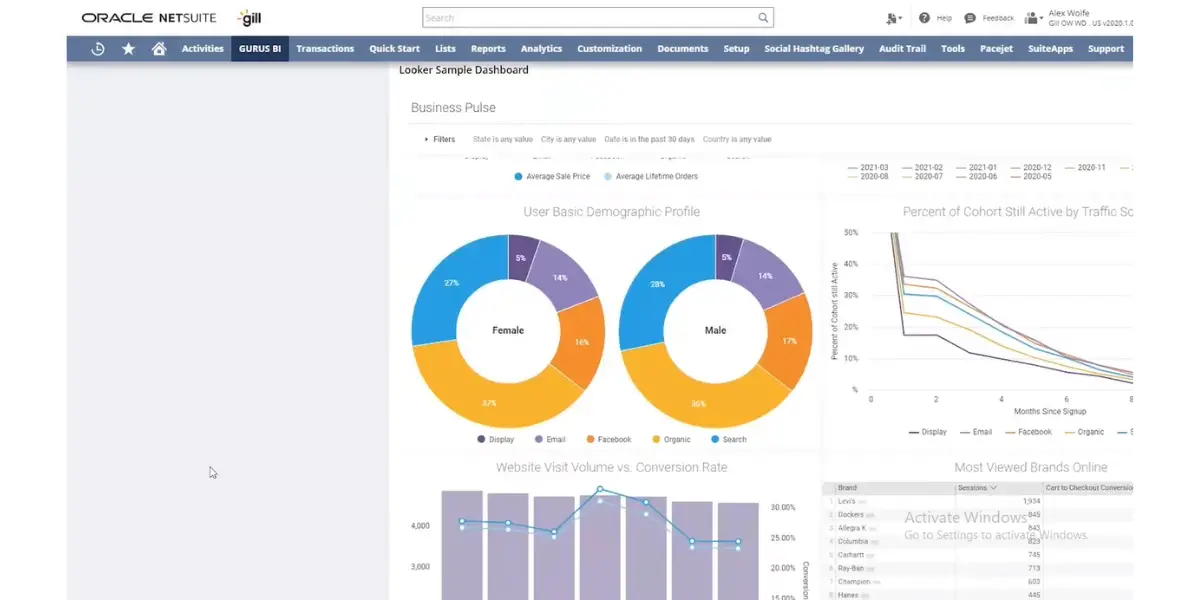This screenshot has width=1200, height=600.
Task: Toggle the Email legend under pie charts
Action: [550, 439]
